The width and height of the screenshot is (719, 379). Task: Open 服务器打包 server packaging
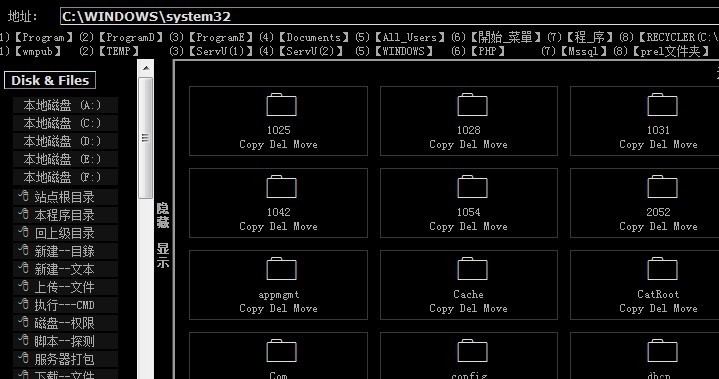pyautogui.click(x=66, y=359)
